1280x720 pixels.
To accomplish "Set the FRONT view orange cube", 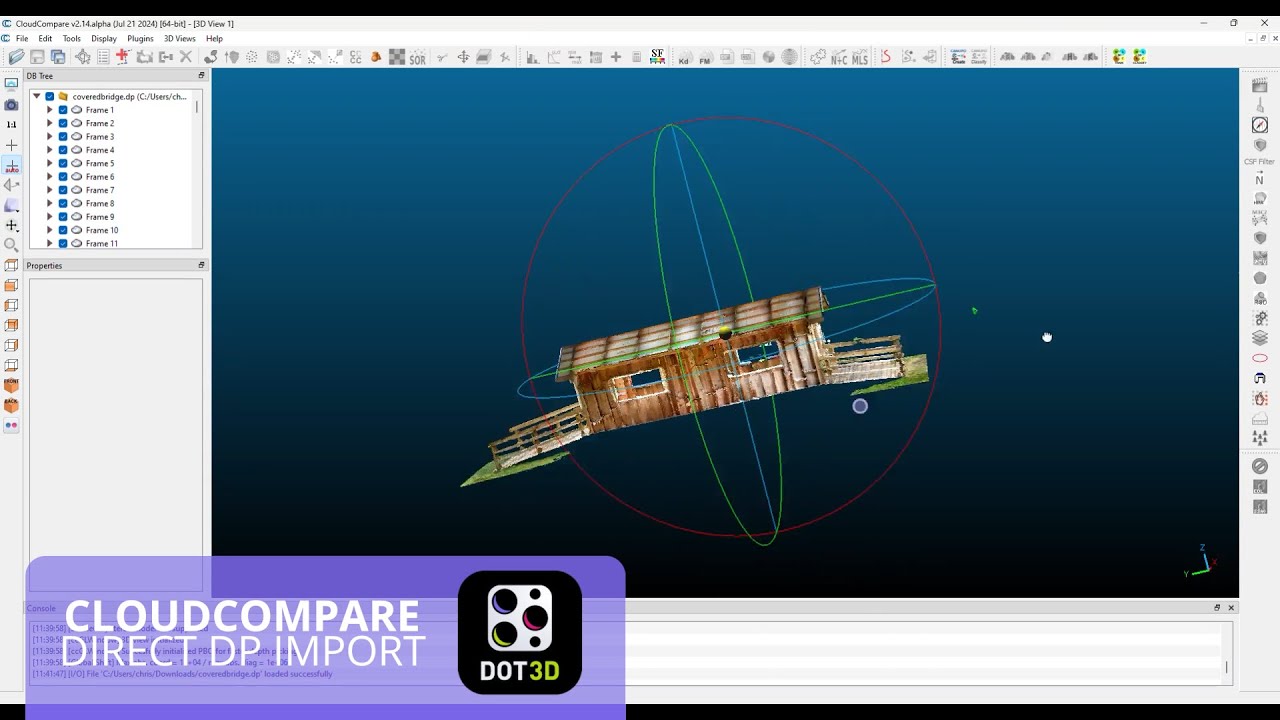I will (12, 385).
